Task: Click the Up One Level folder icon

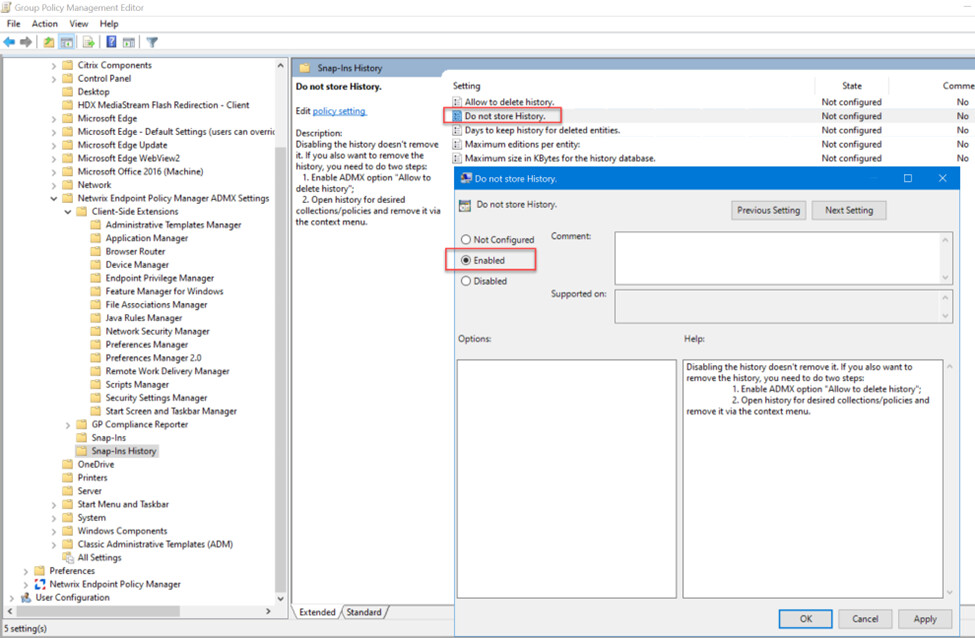Action: (49, 42)
